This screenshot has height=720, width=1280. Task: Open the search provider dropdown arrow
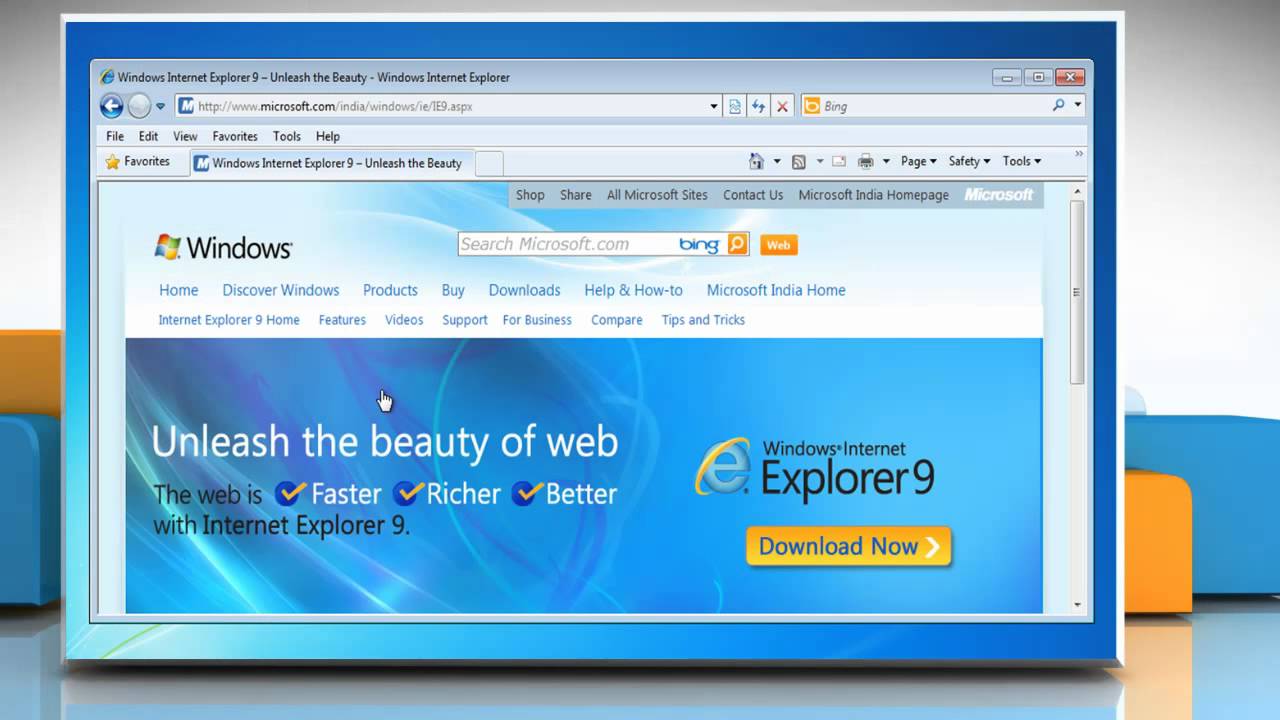coord(1078,105)
